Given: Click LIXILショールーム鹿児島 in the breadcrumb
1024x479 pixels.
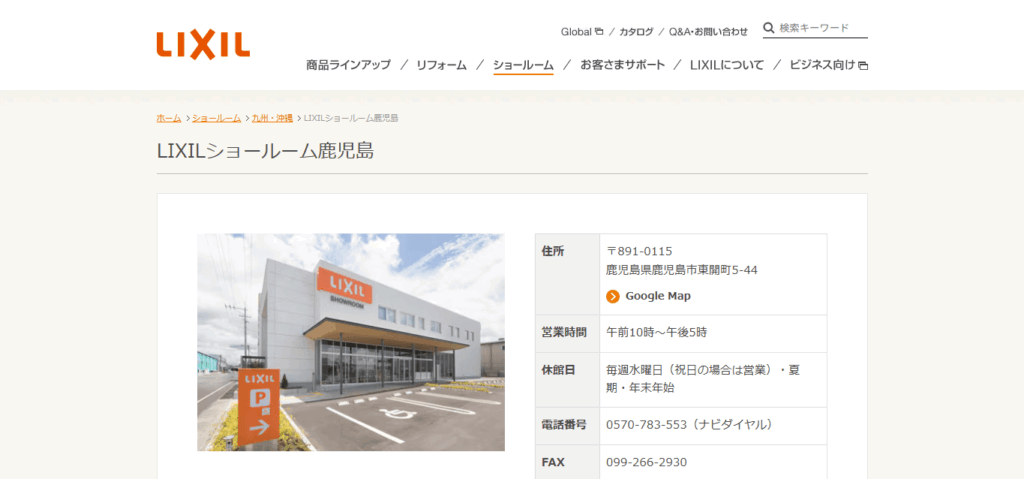Looking at the screenshot, I should pos(351,118).
